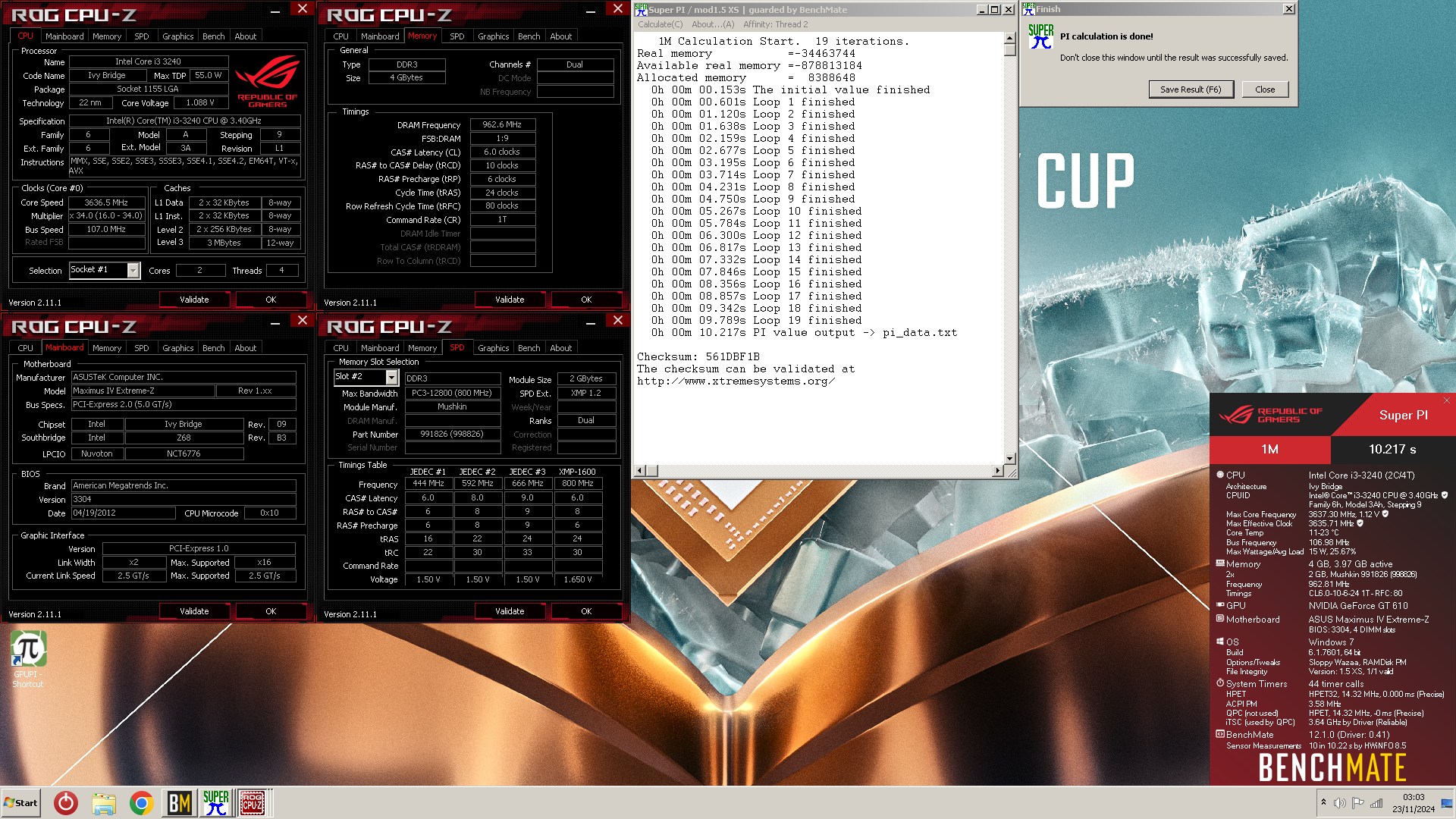Click Validate in CPU-Z processor window

[194, 300]
